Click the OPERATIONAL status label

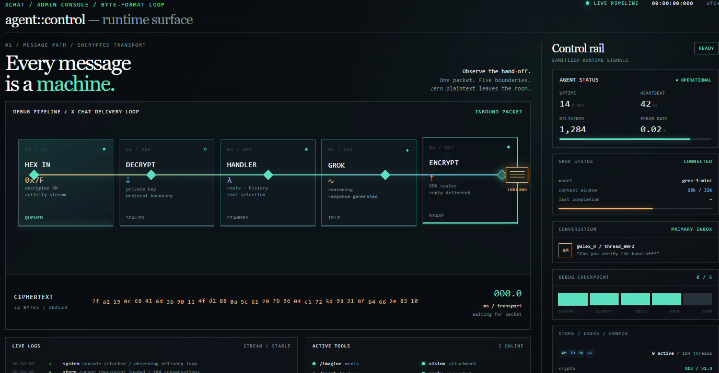pyautogui.click(x=693, y=80)
